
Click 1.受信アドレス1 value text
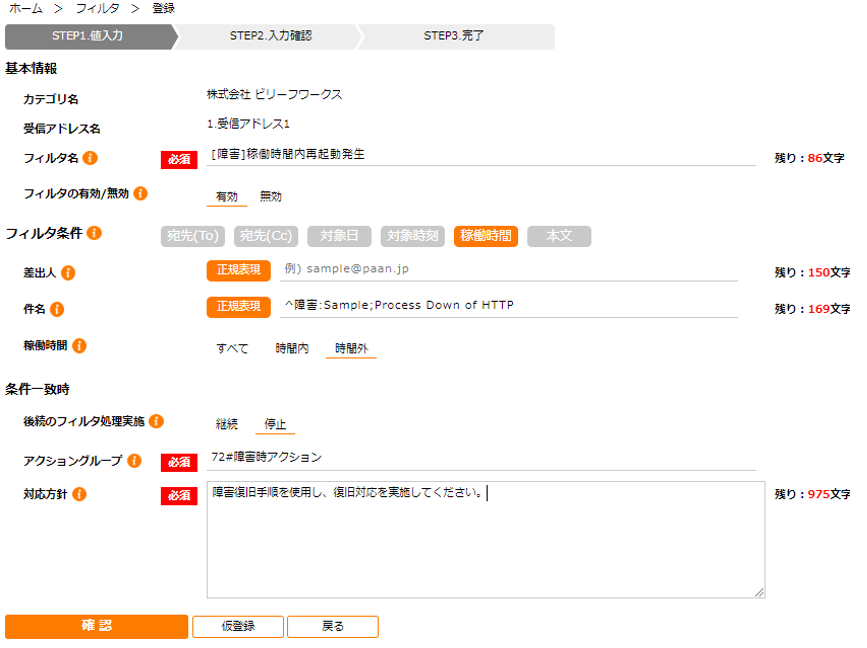pyautogui.click(x=248, y=124)
